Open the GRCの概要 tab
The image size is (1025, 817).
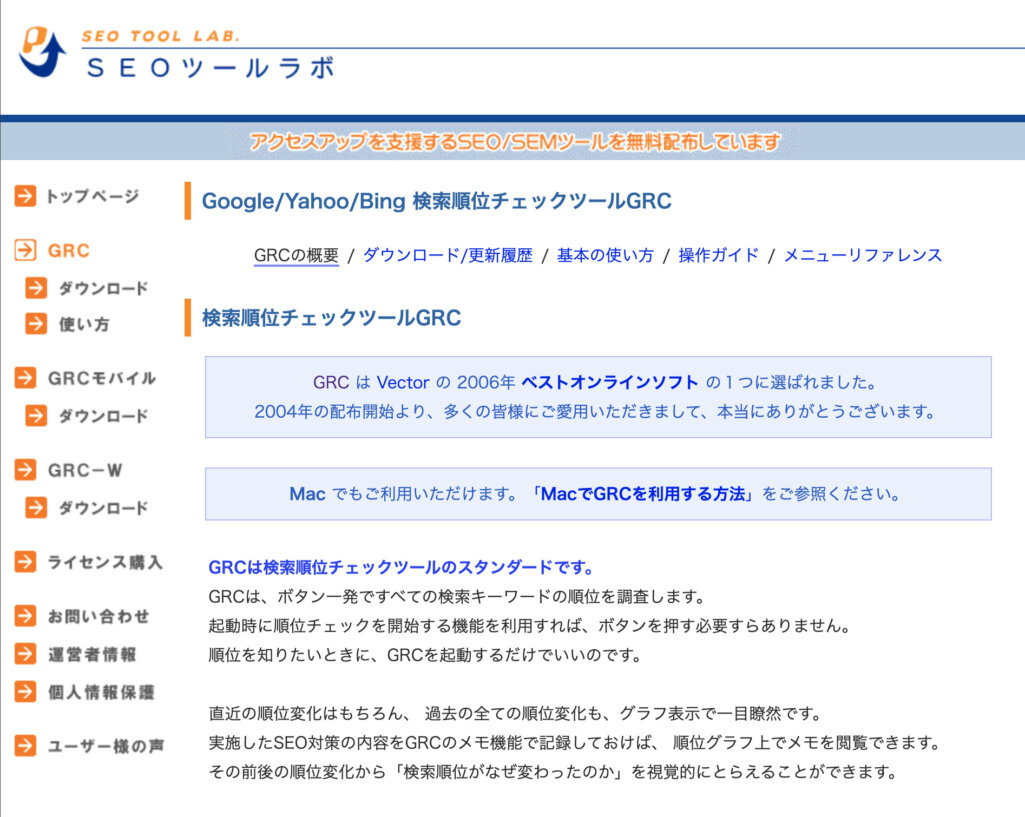pos(296,255)
